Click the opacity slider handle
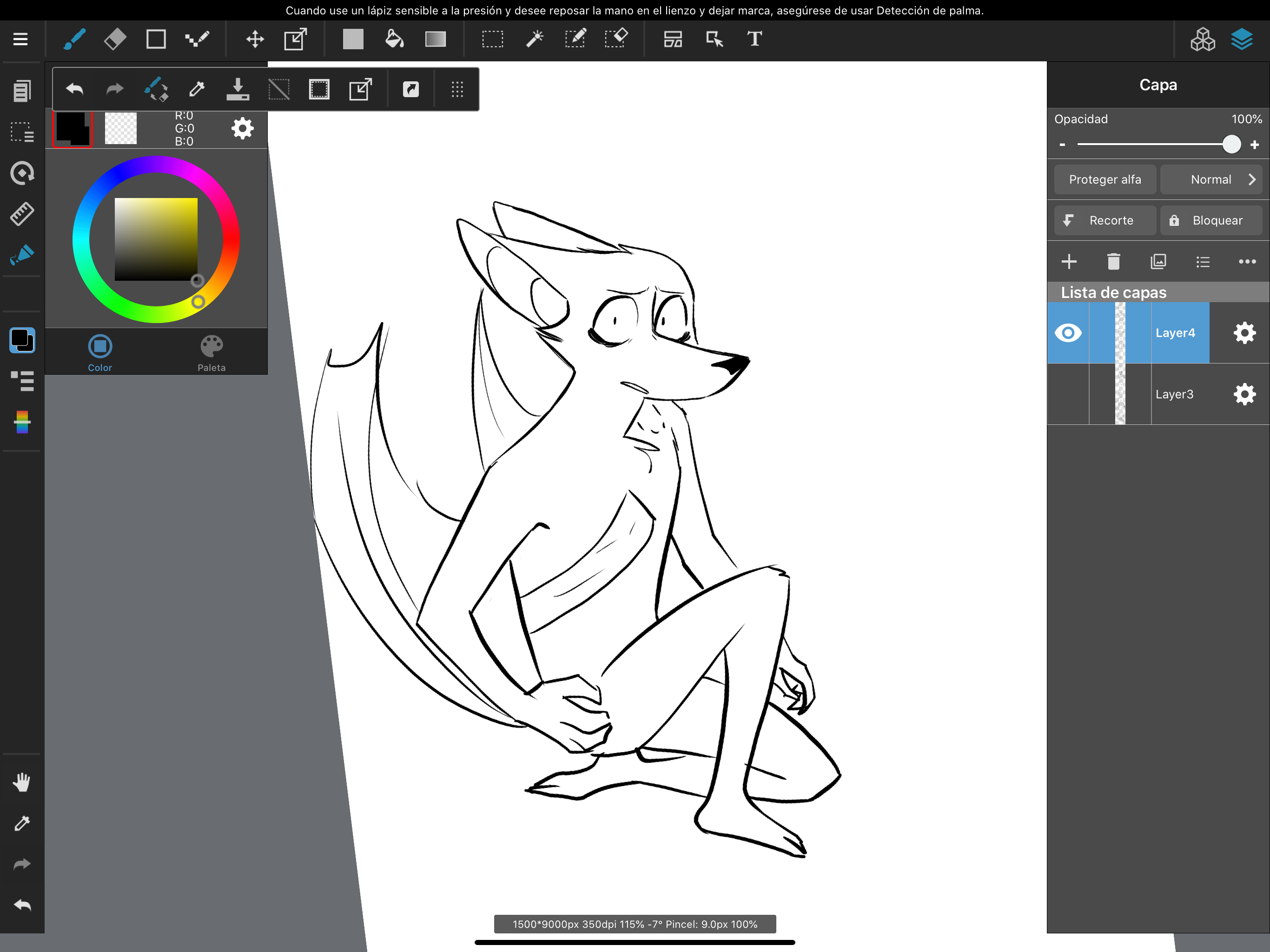 [1231, 144]
